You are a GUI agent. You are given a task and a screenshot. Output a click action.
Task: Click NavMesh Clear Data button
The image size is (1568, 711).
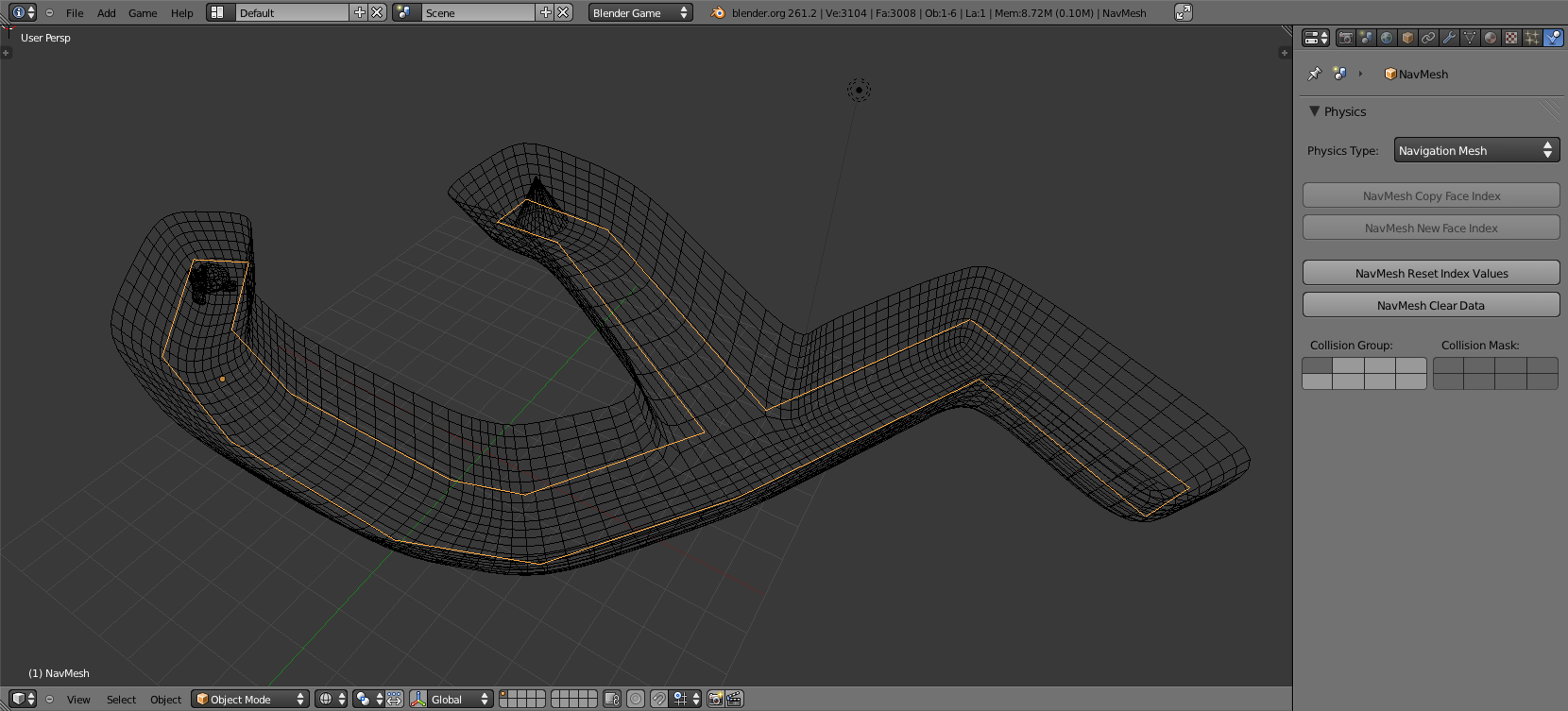1431,305
